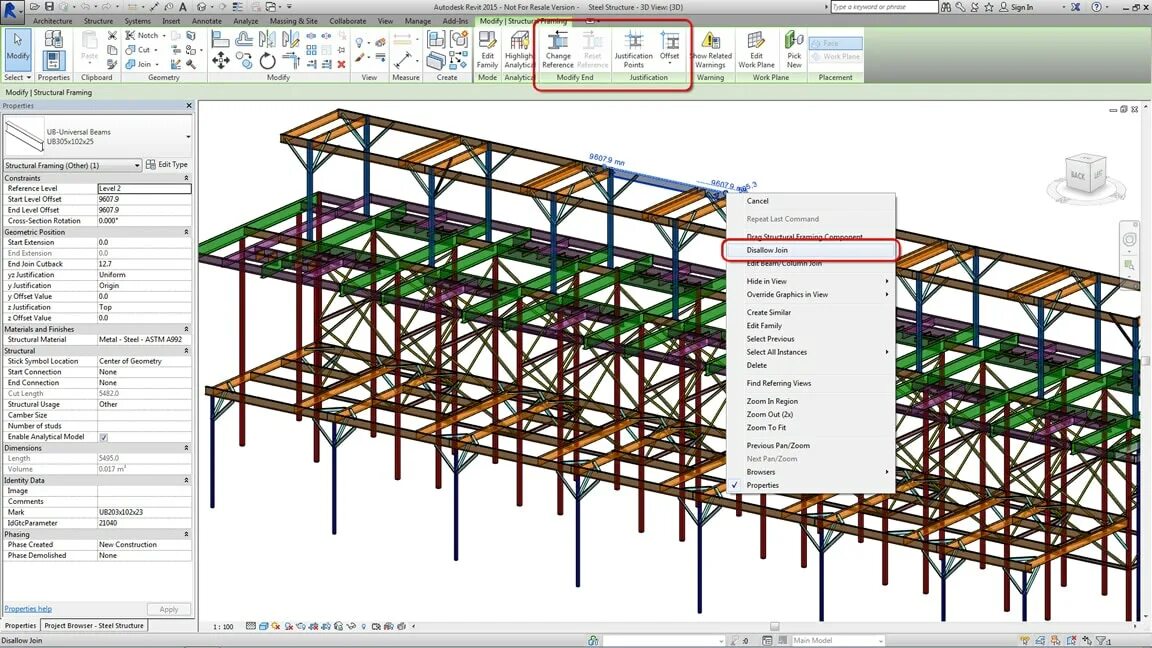The width and height of the screenshot is (1152, 648).
Task: Open the type selector dropdown for UB305x102x25
Action: (188, 137)
